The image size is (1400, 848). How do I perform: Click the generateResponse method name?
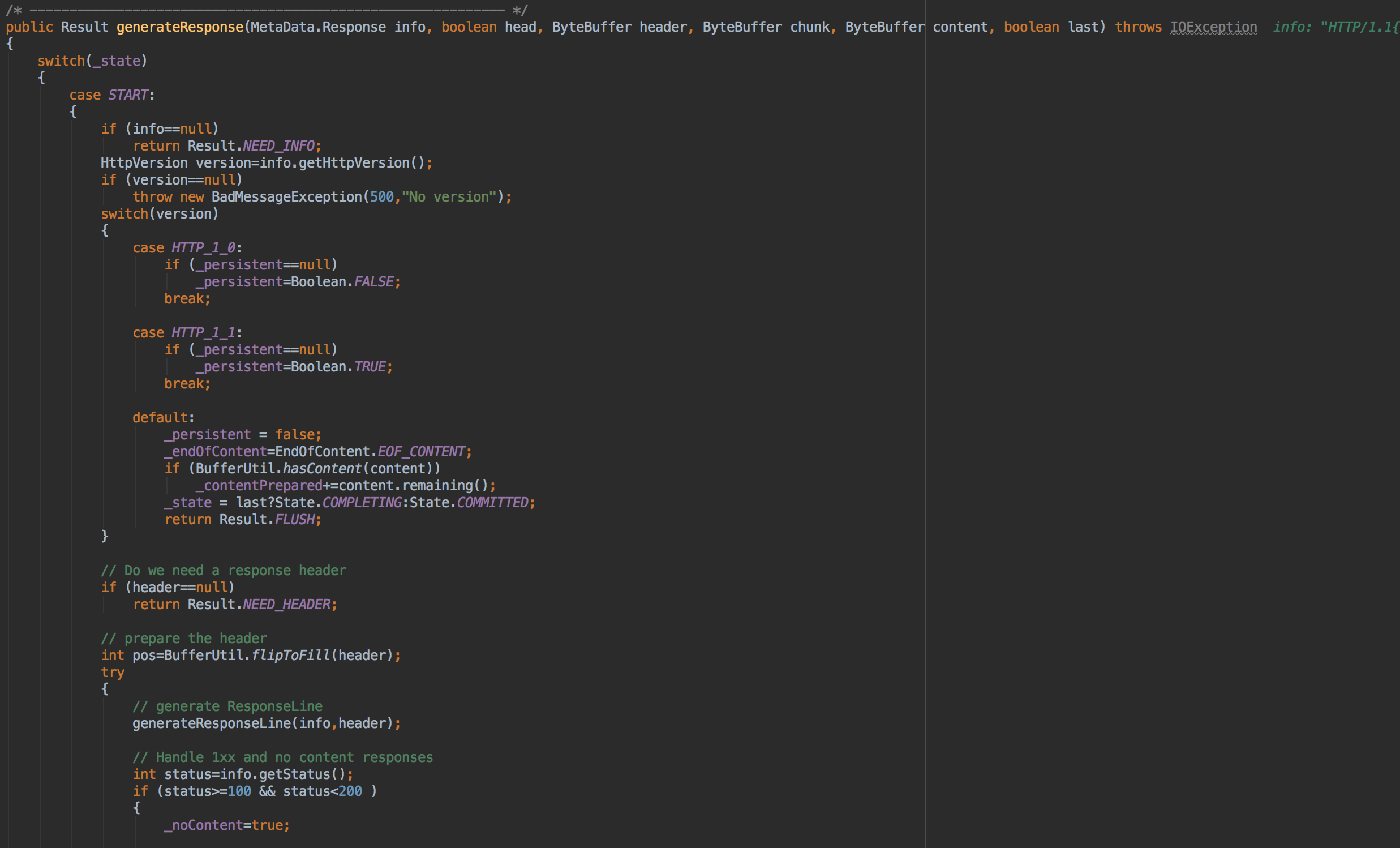[x=180, y=27]
